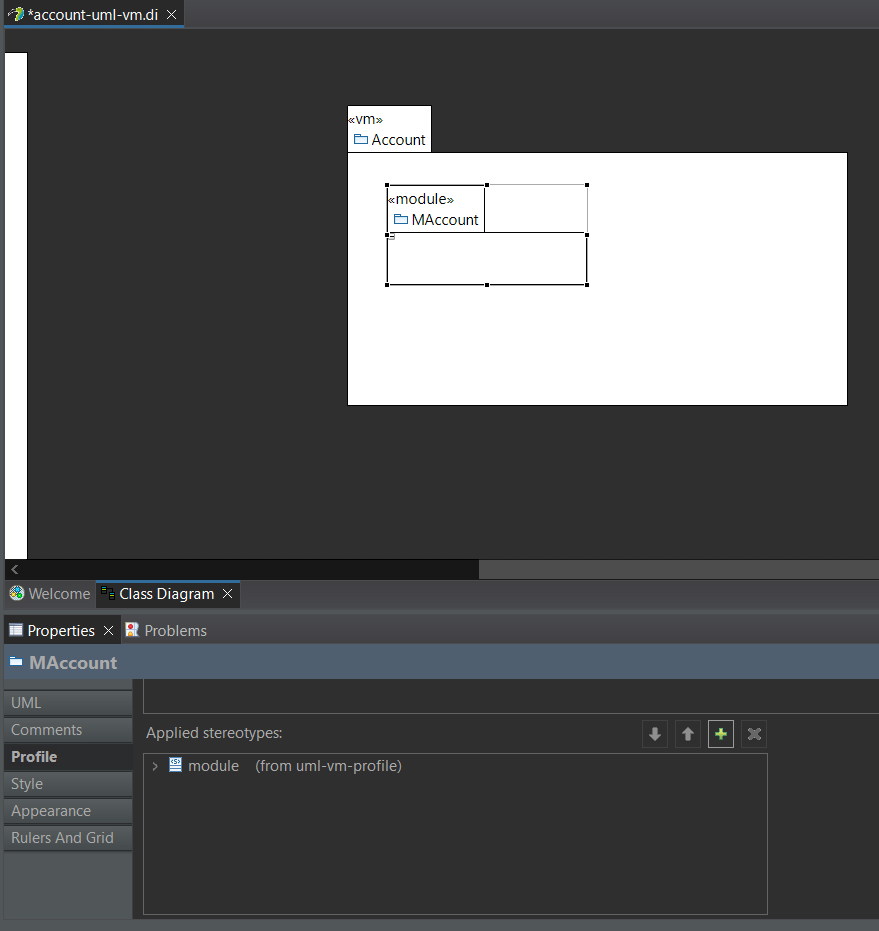The image size is (879, 931).
Task: Click the horizontal scrollbar left arrow
Action: (14, 569)
